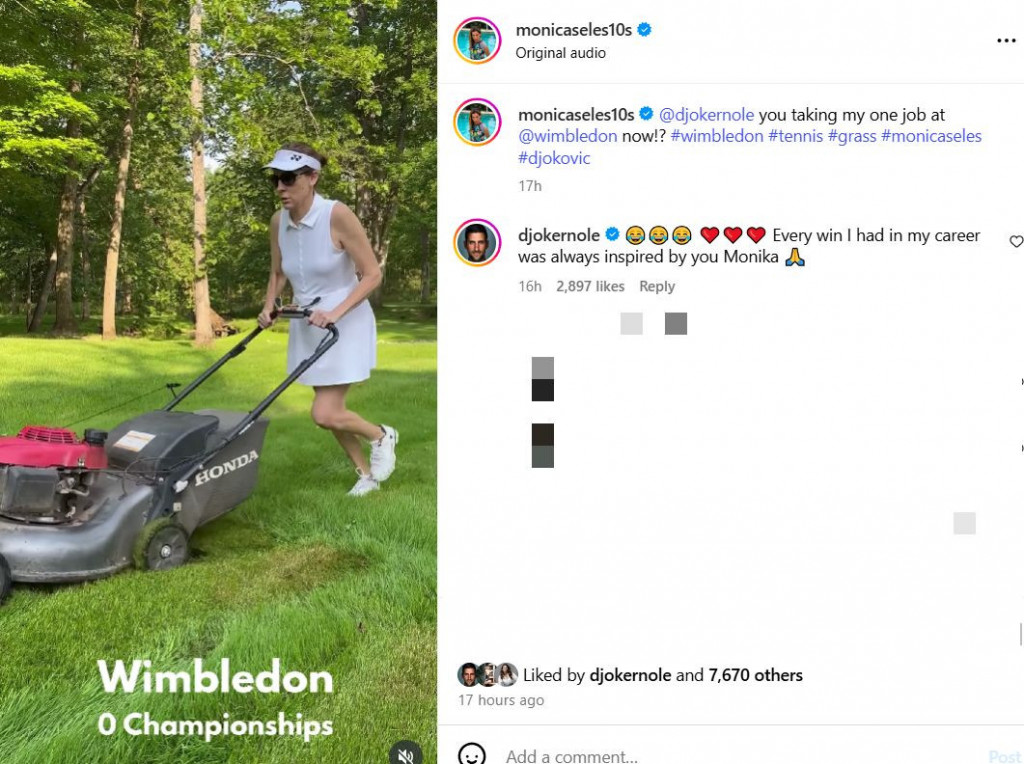The width and height of the screenshot is (1024, 764).
Task: Click verified badge next to djokernole
Action: (613, 234)
